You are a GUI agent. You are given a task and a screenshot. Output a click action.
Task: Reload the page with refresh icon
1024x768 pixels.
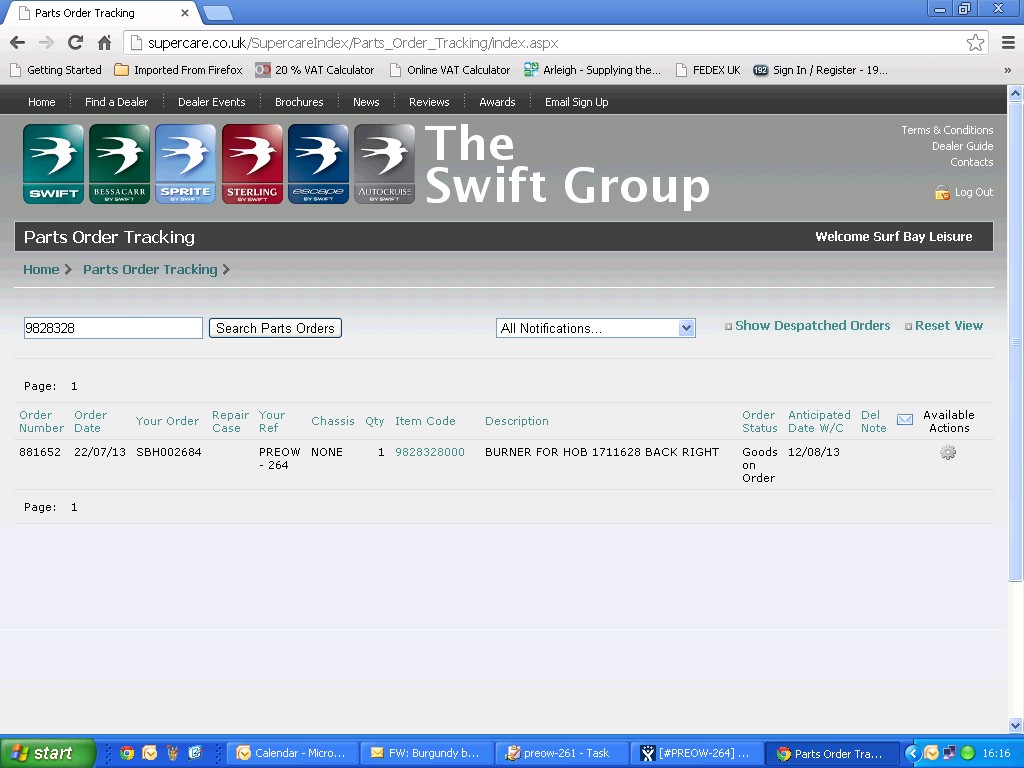[75, 43]
